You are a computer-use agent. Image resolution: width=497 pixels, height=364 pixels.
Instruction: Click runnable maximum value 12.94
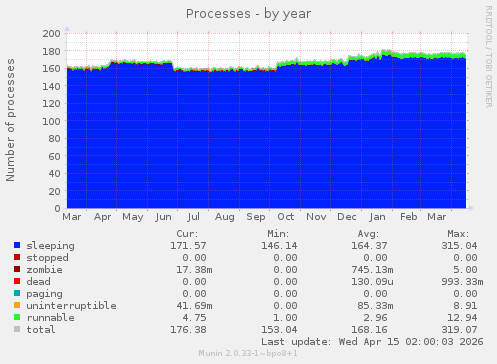462,318
